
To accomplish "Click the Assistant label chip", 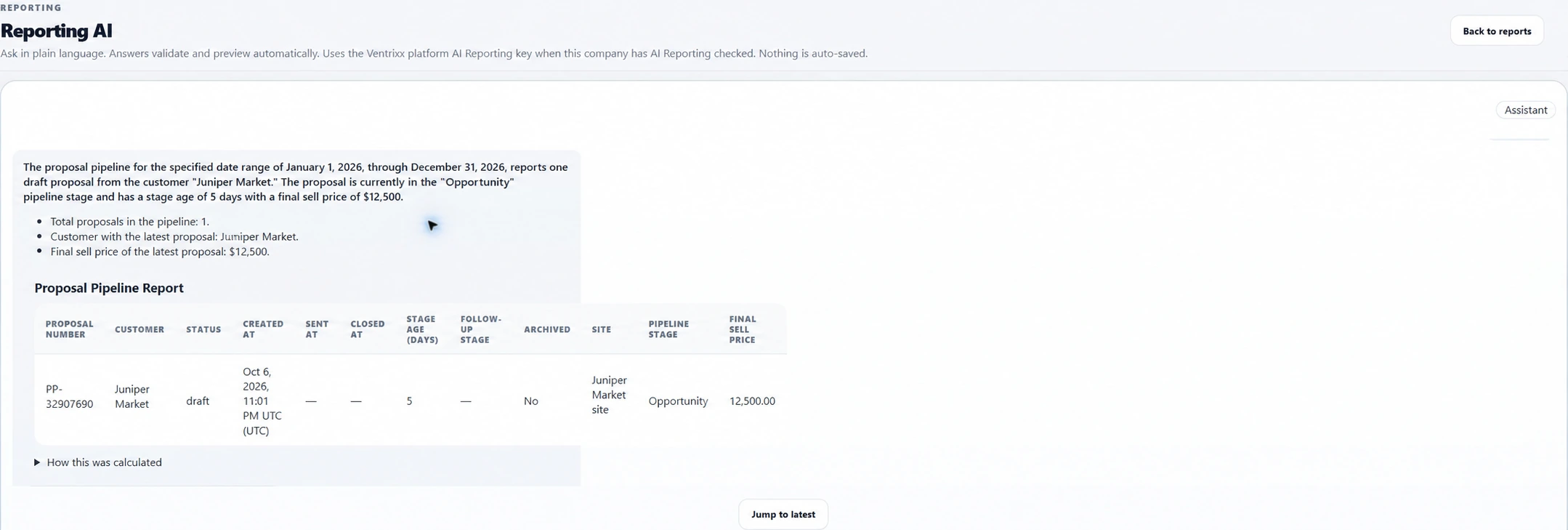I will point(1525,110).
